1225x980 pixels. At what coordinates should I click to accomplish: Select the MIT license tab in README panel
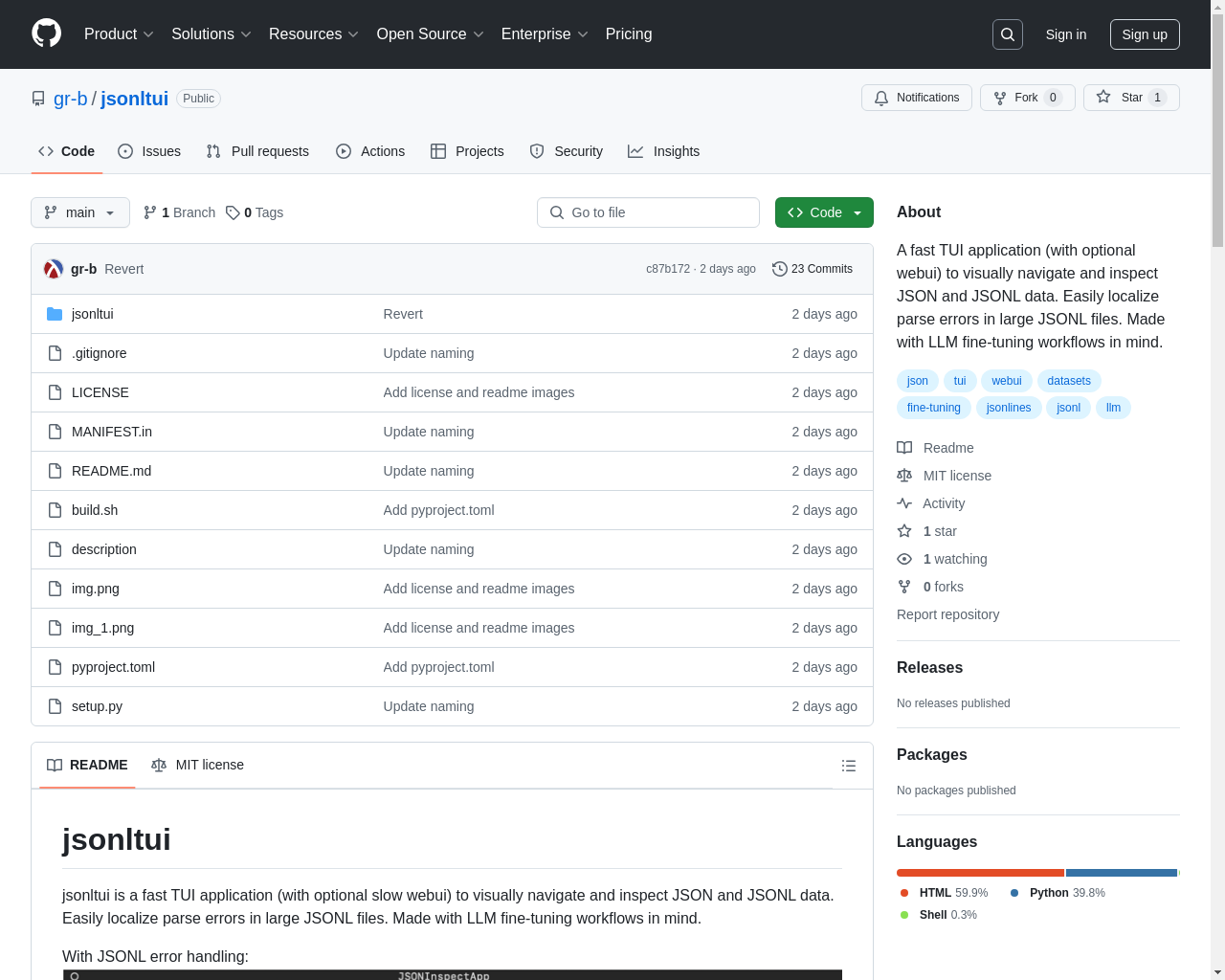click(198, 765)
